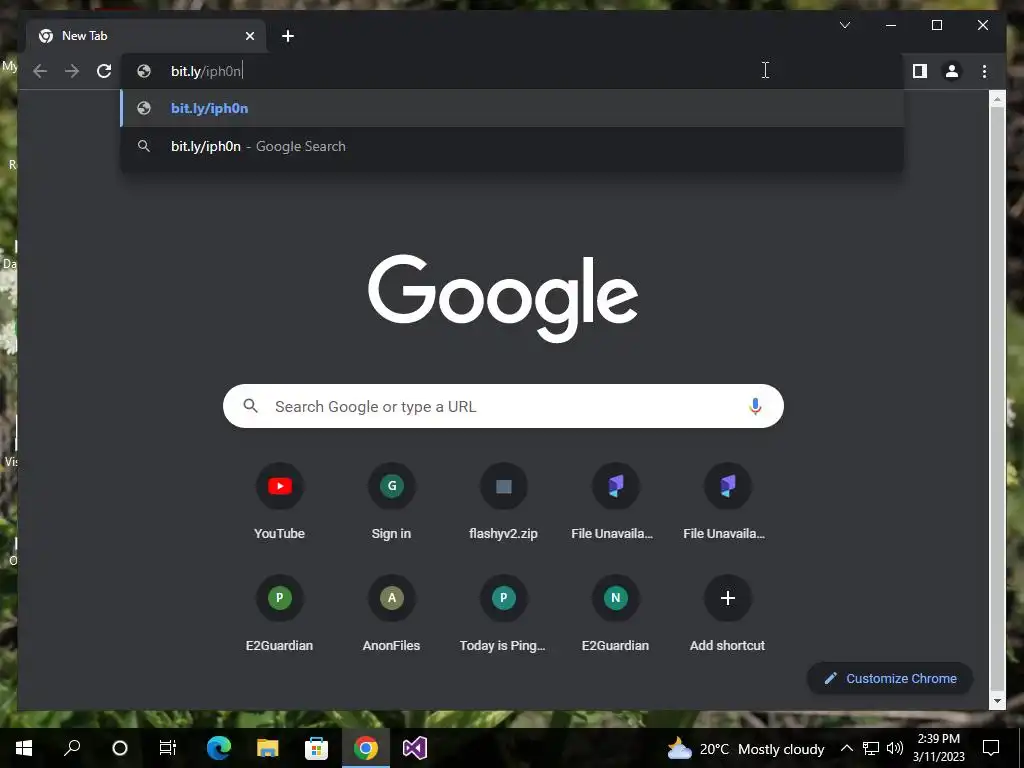Viewport: 1024px width, 768px height.
Task: Launch Microsoft Edge from the taskbar
Action: tap(219, 748)
